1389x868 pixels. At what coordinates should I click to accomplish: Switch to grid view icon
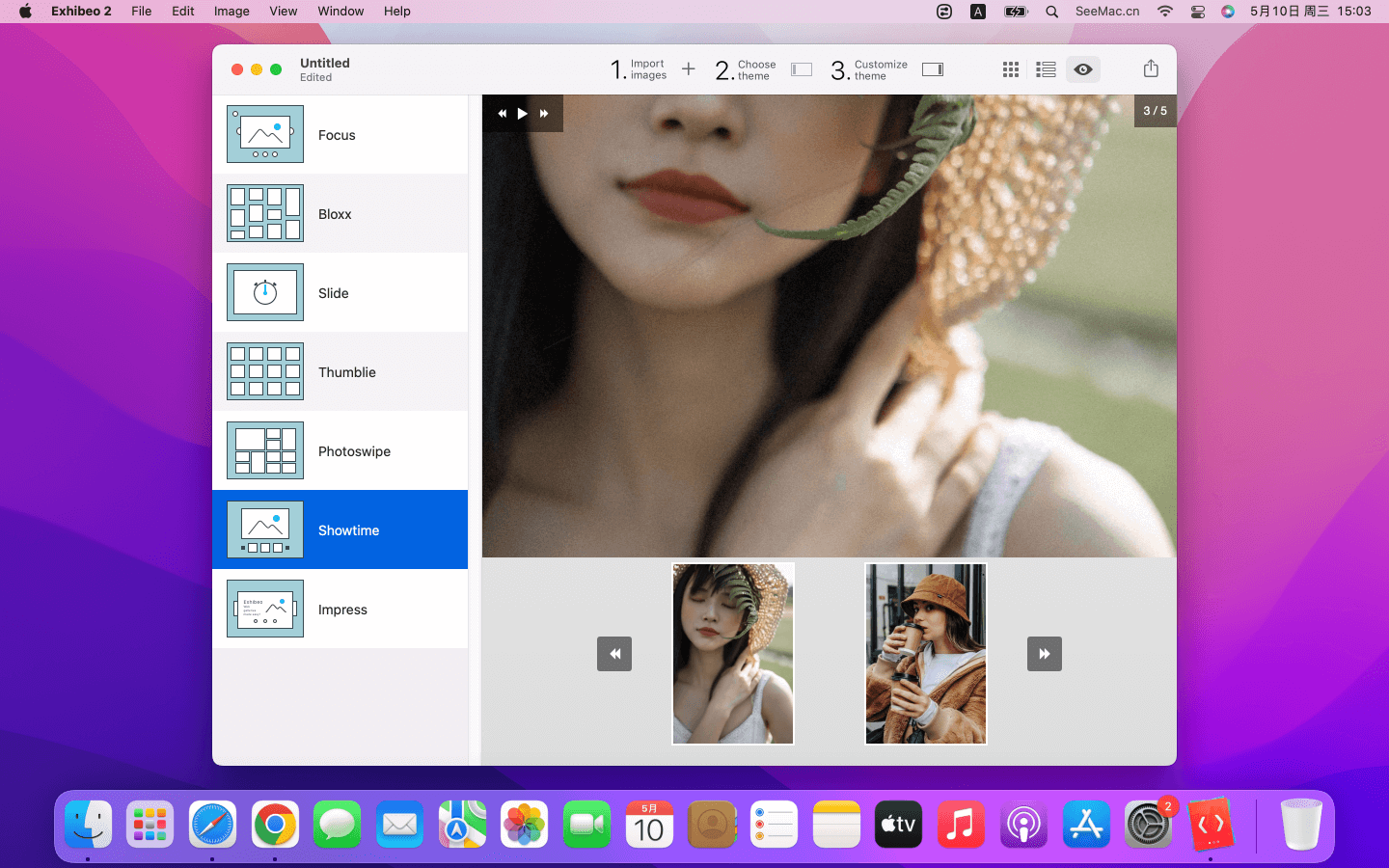1010,69
